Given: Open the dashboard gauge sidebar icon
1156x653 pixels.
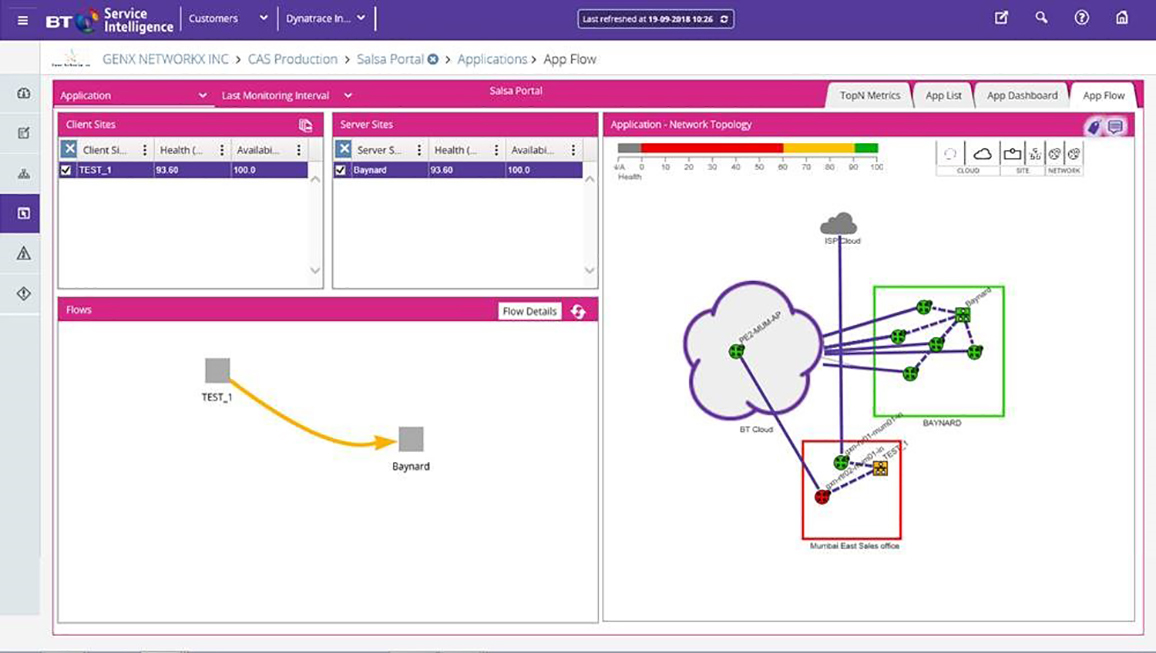Looking at the screenshot, I should point(24,93).
